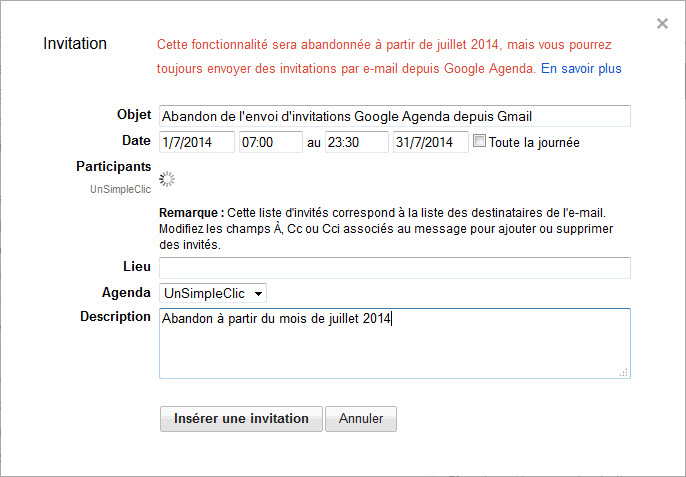The image size is (686, 477).
Task: Select the 'UnSimpleClic' participant text
Action: (120, 189)
